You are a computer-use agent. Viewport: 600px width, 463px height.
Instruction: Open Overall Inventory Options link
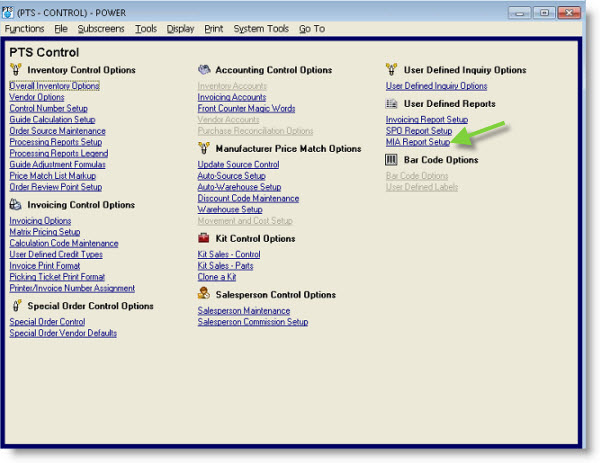54,86
